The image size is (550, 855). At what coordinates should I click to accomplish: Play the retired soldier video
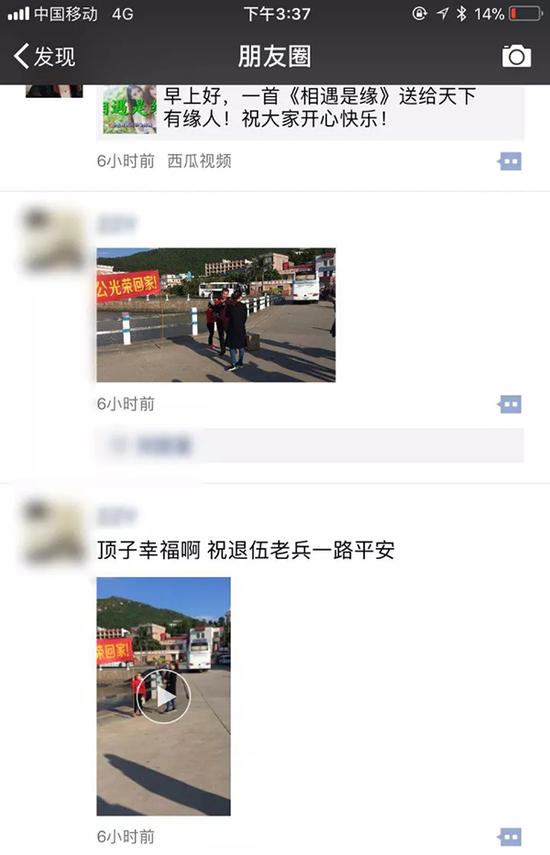[164, 696]
